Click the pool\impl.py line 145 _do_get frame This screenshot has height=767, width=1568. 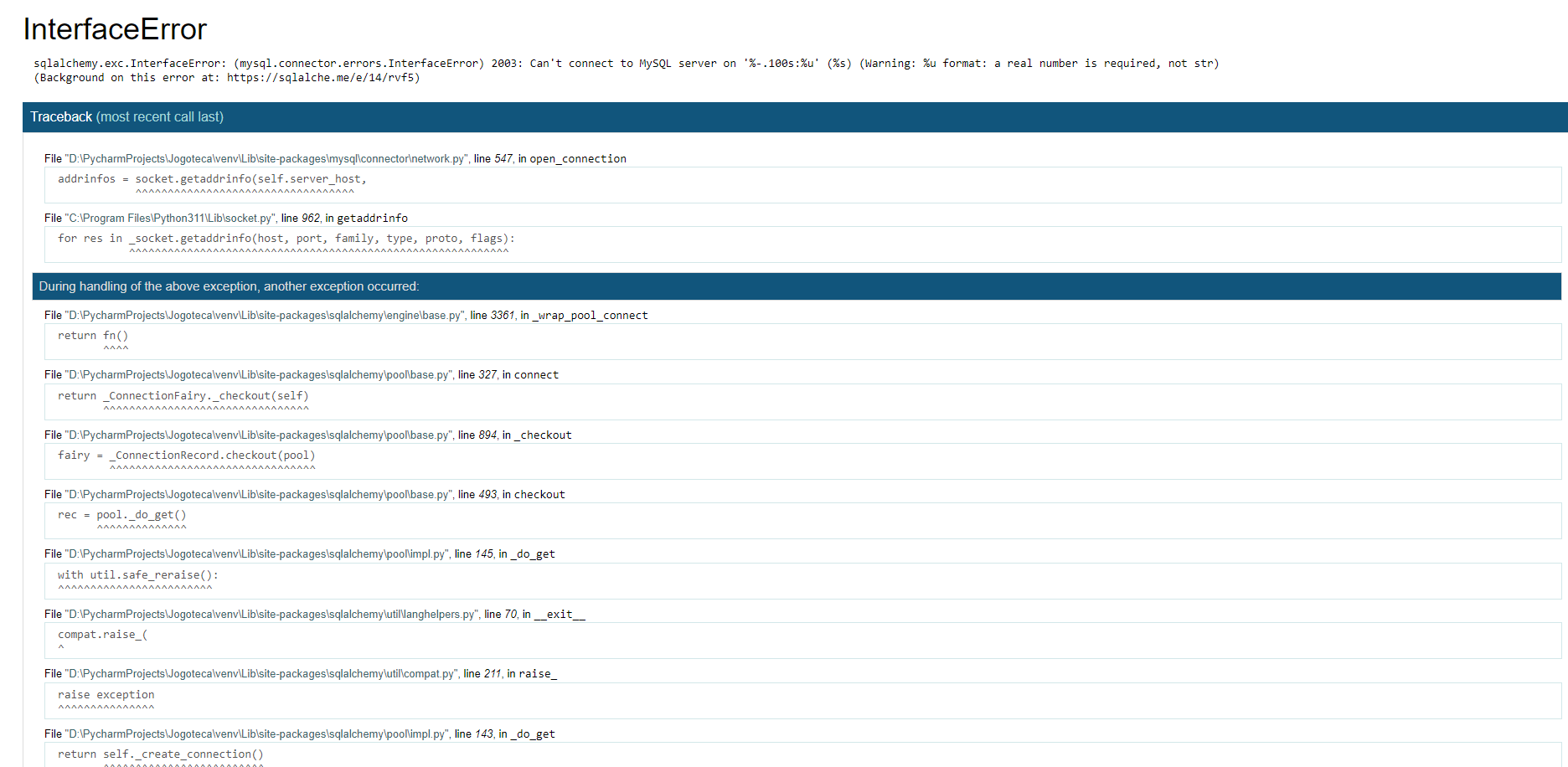[300, 554]
